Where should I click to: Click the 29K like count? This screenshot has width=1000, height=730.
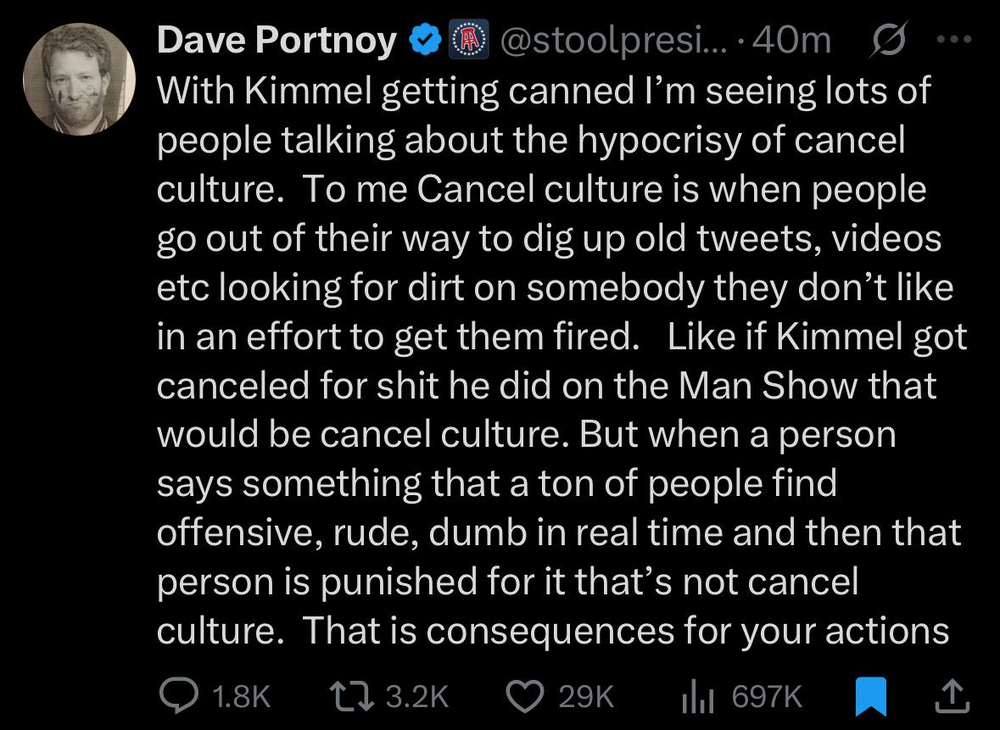point(586,696)
